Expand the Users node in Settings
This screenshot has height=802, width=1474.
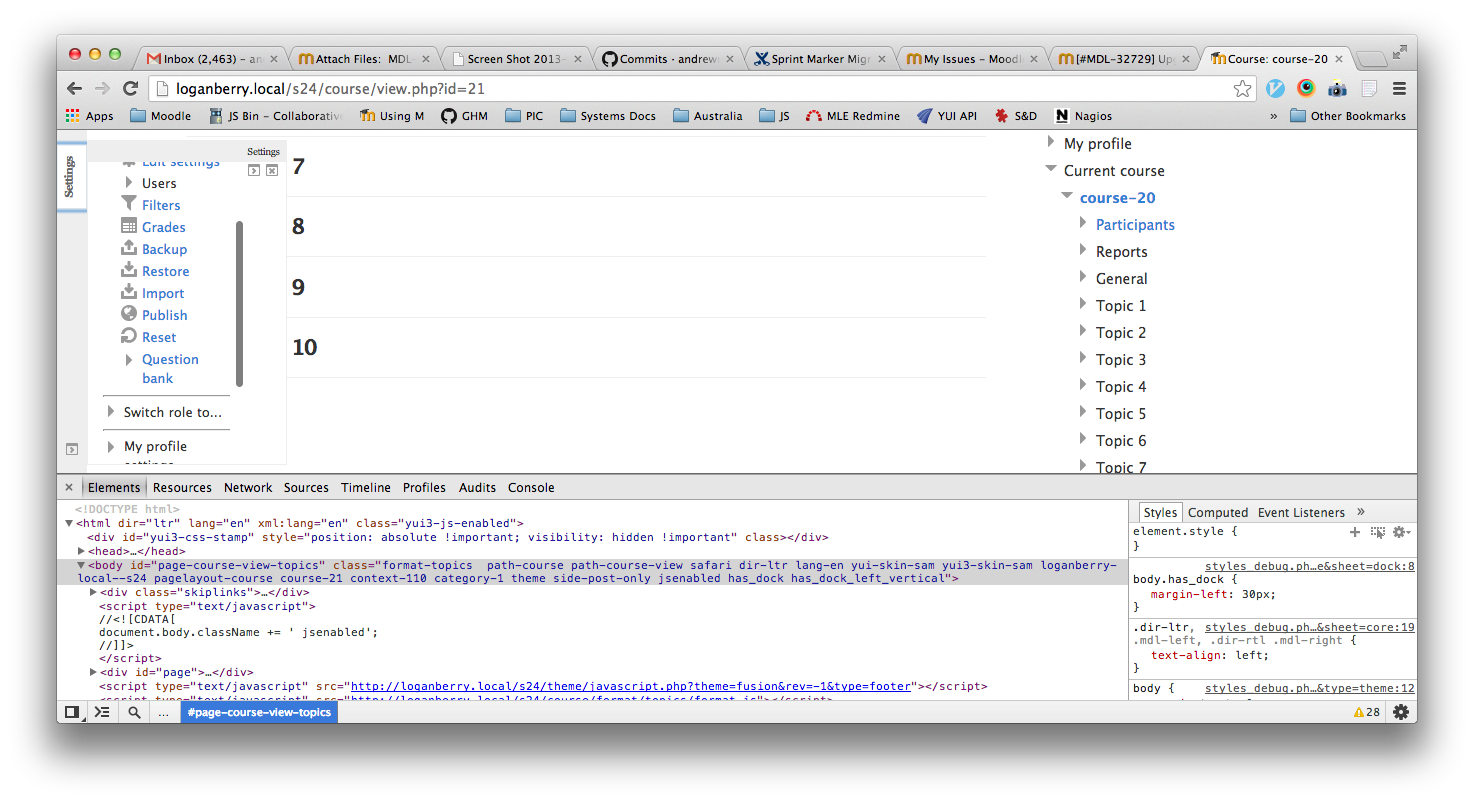129,182
